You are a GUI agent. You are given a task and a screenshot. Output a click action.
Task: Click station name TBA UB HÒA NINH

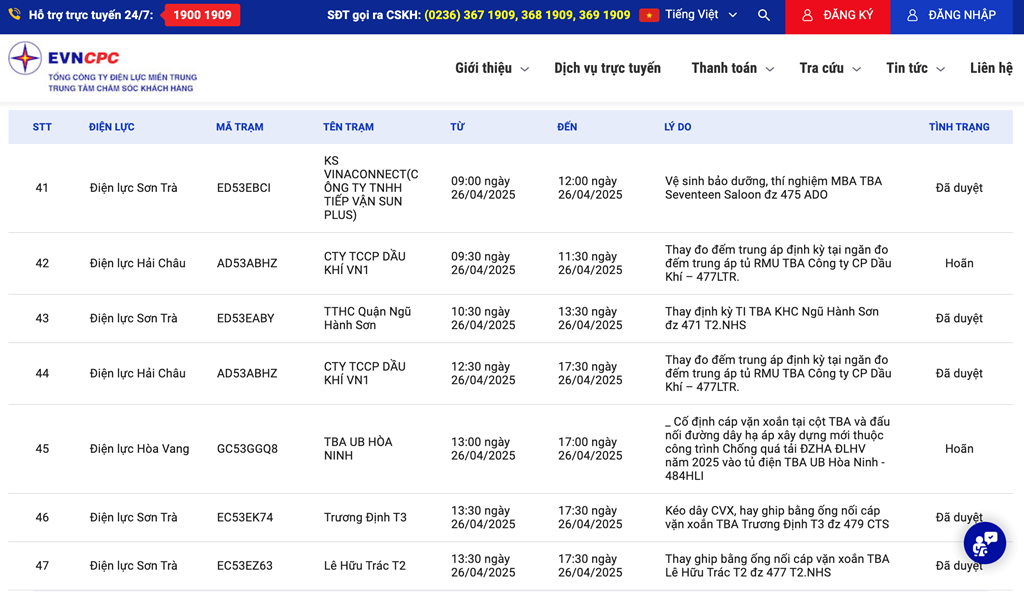(x=358, y=449)
